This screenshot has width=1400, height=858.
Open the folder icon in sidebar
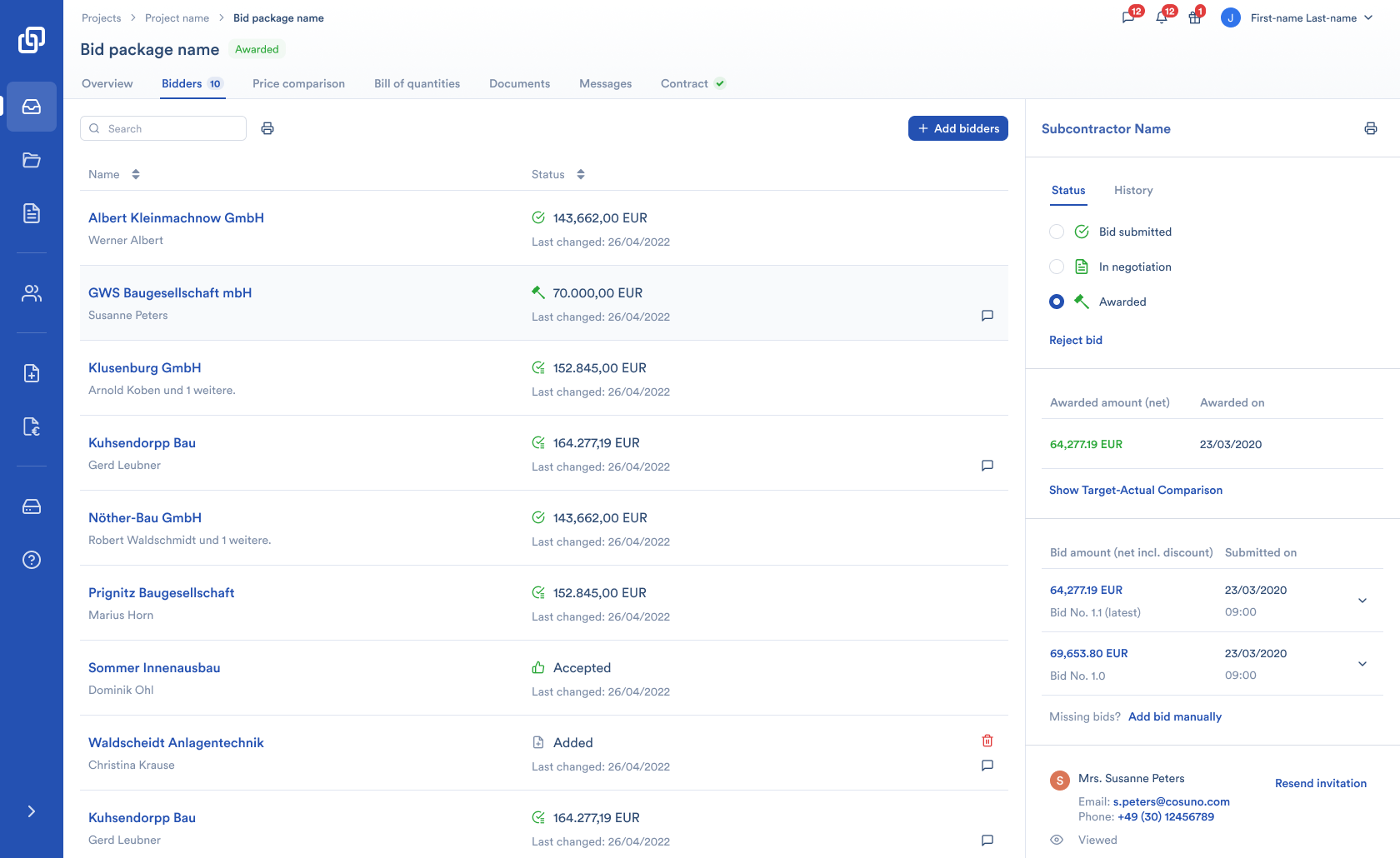(32, 160)
